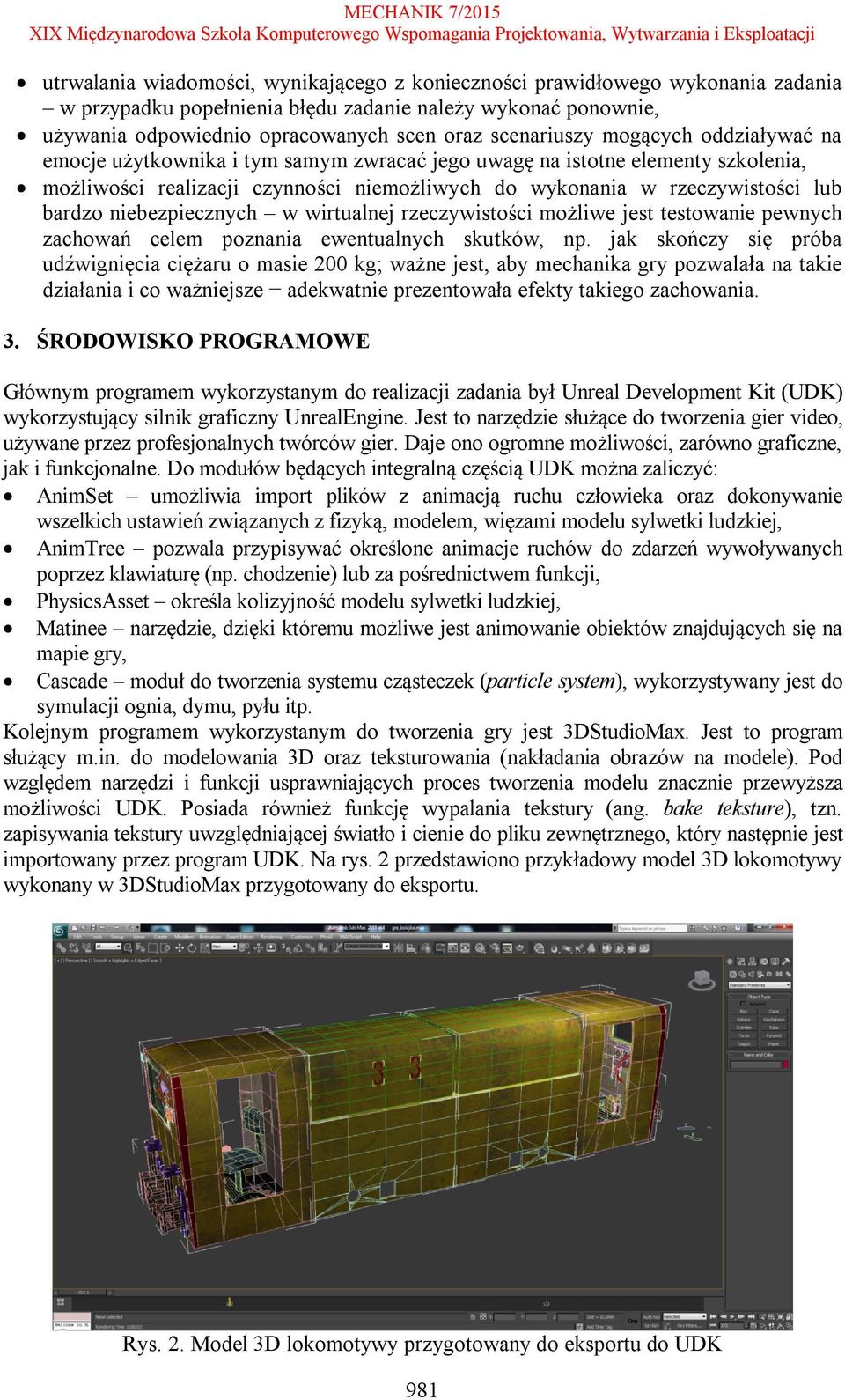Click the Play Animation button
845x1400 pixels.
[732, 1316]
